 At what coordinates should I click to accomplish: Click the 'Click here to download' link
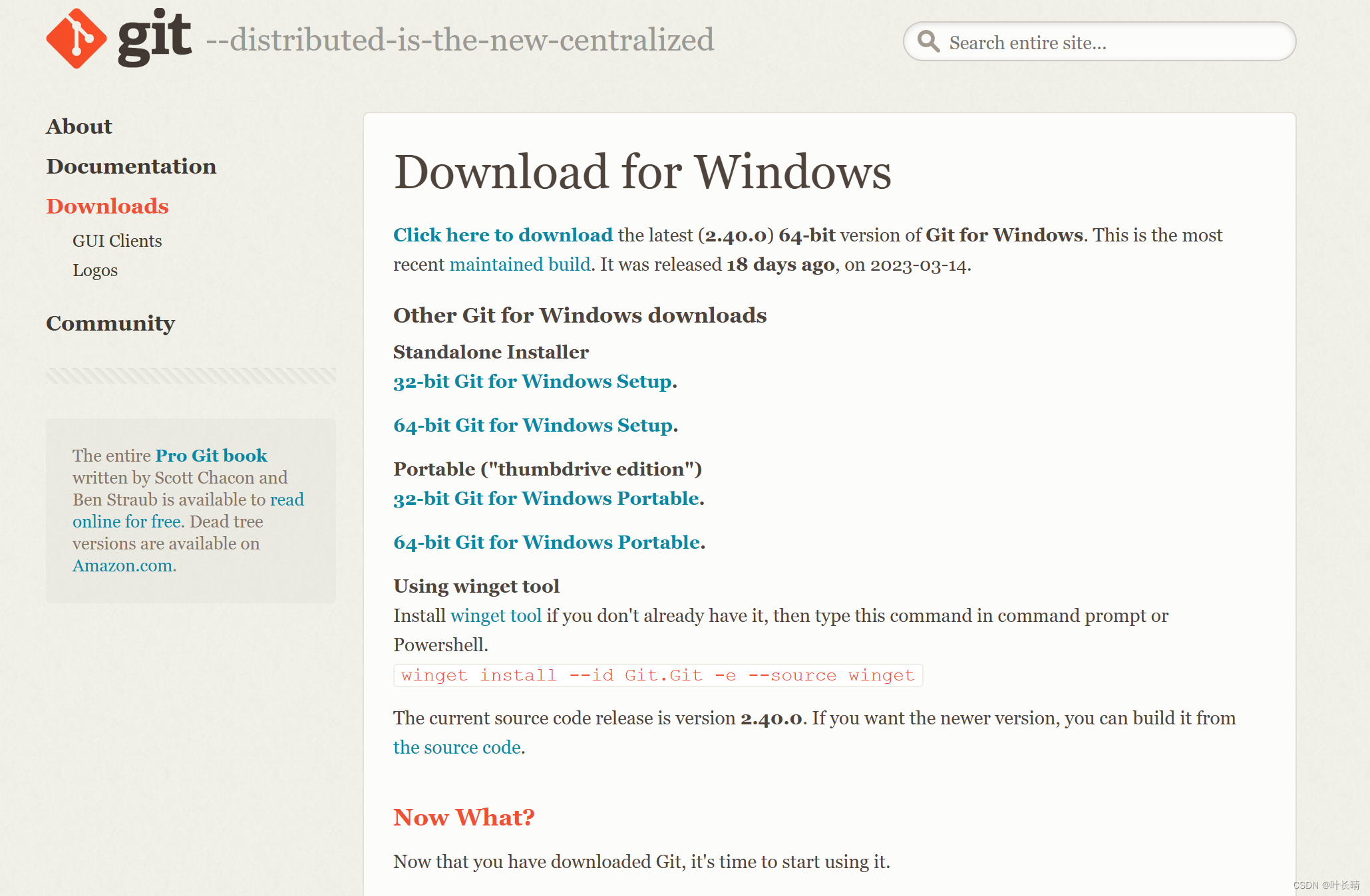503,235
